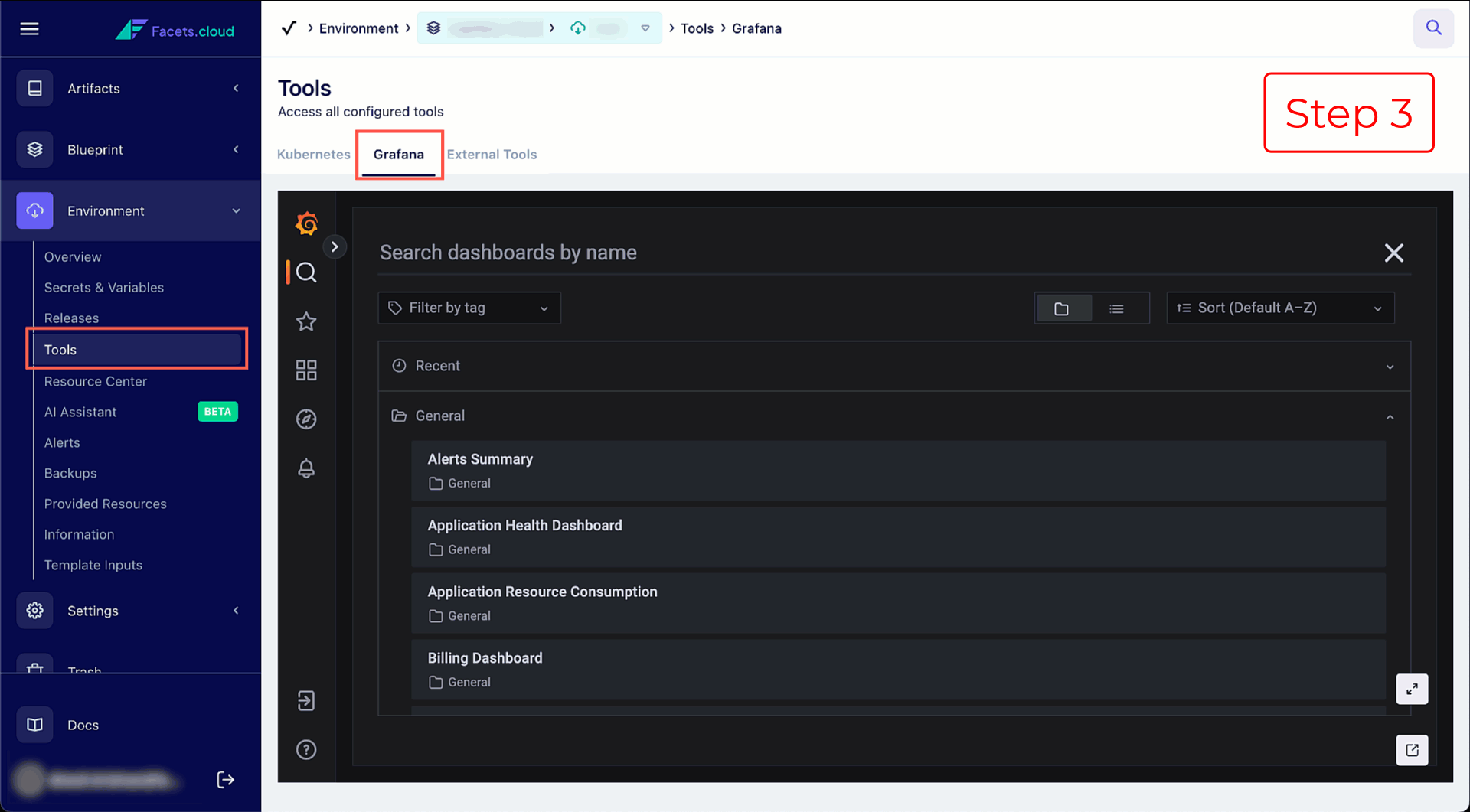Open Grafana Explore compass icon
The width and height of the screenshot is (1470, 812).
click(306, 419)
